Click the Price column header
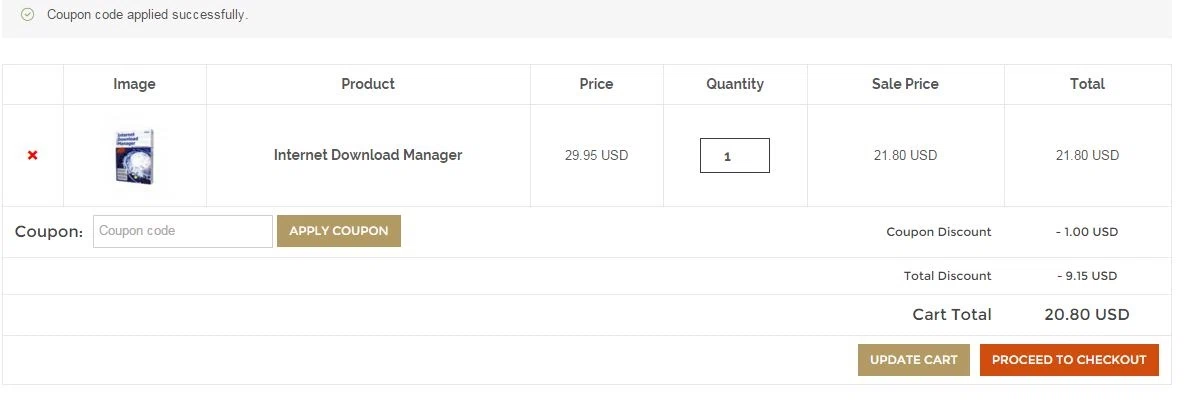The image size is (1195, 405). pos(596,84)
